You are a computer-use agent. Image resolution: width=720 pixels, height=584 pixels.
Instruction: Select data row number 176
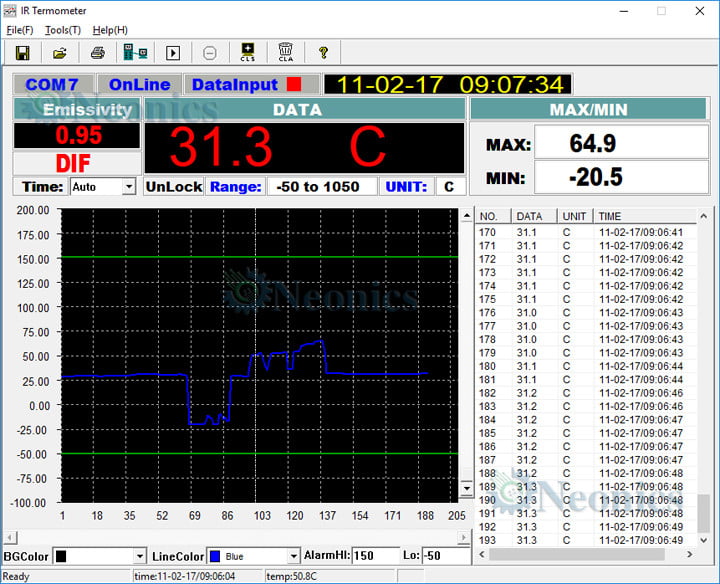[587, 313]
